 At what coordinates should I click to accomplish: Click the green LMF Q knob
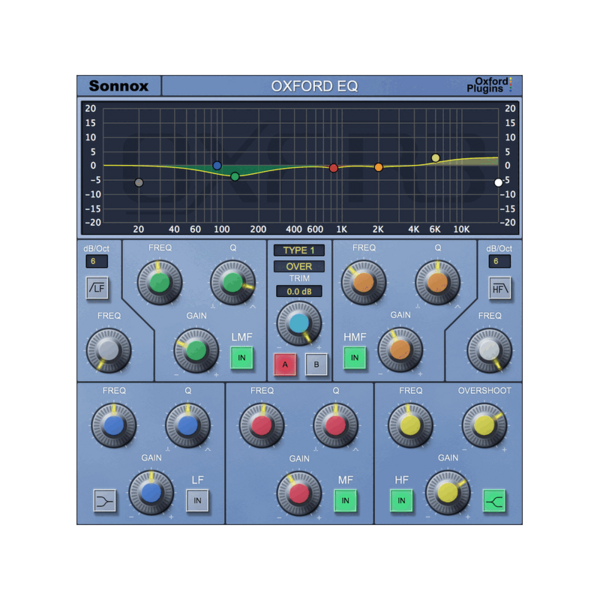(x=233, y=283)
